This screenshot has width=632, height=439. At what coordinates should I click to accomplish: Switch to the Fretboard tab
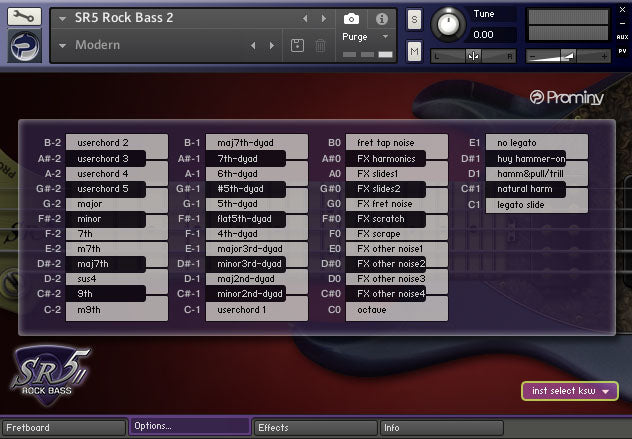(x=64, y=428)
